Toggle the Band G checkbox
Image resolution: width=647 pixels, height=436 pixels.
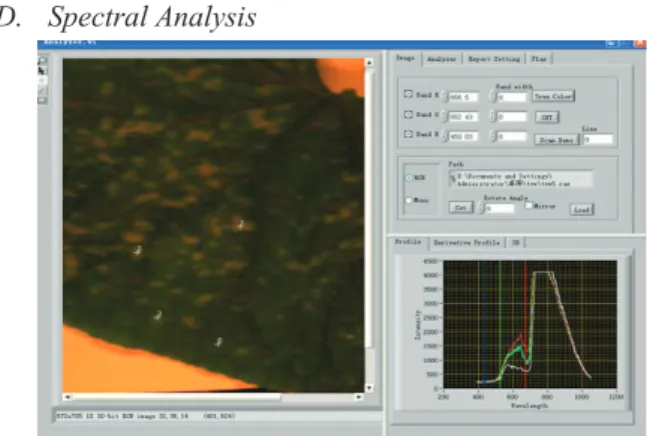[408, 114]
